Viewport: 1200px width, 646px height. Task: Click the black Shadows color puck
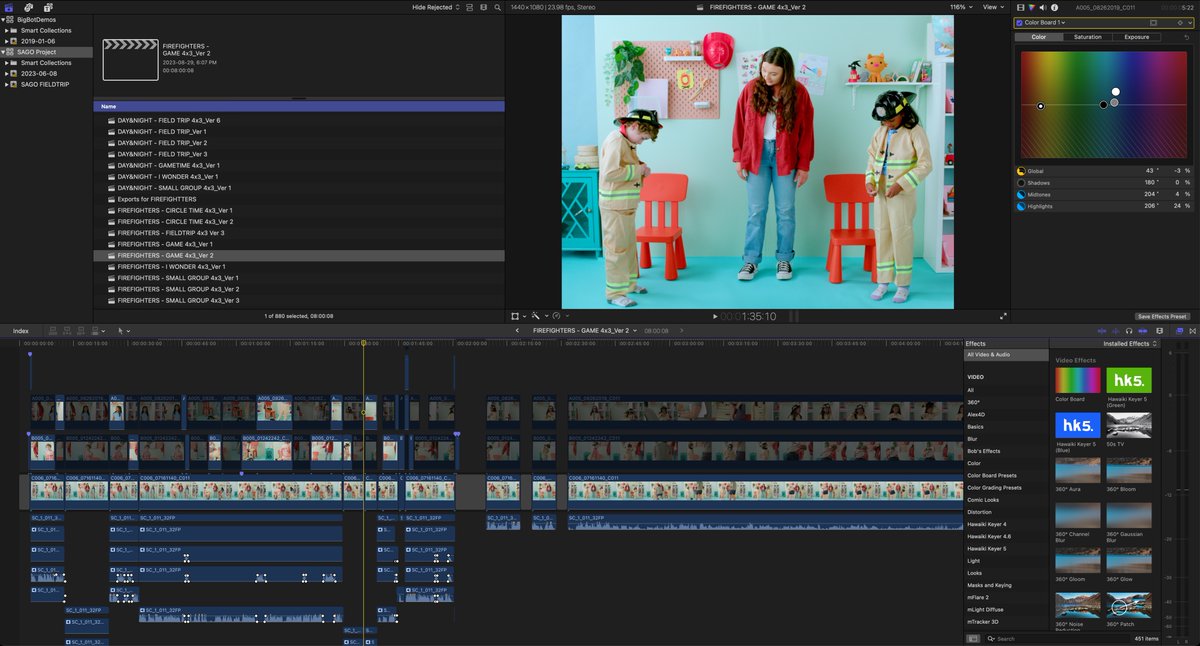pyautogui.click(x=1104, y=104)
